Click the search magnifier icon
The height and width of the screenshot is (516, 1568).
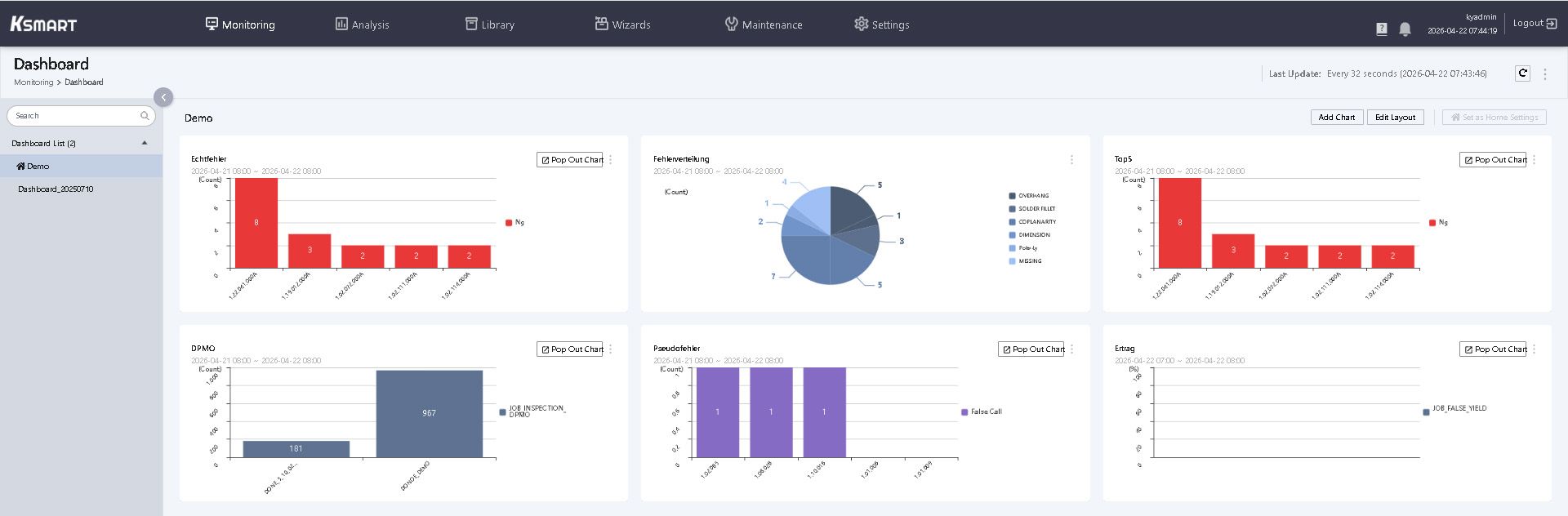[x=145, y=116]
